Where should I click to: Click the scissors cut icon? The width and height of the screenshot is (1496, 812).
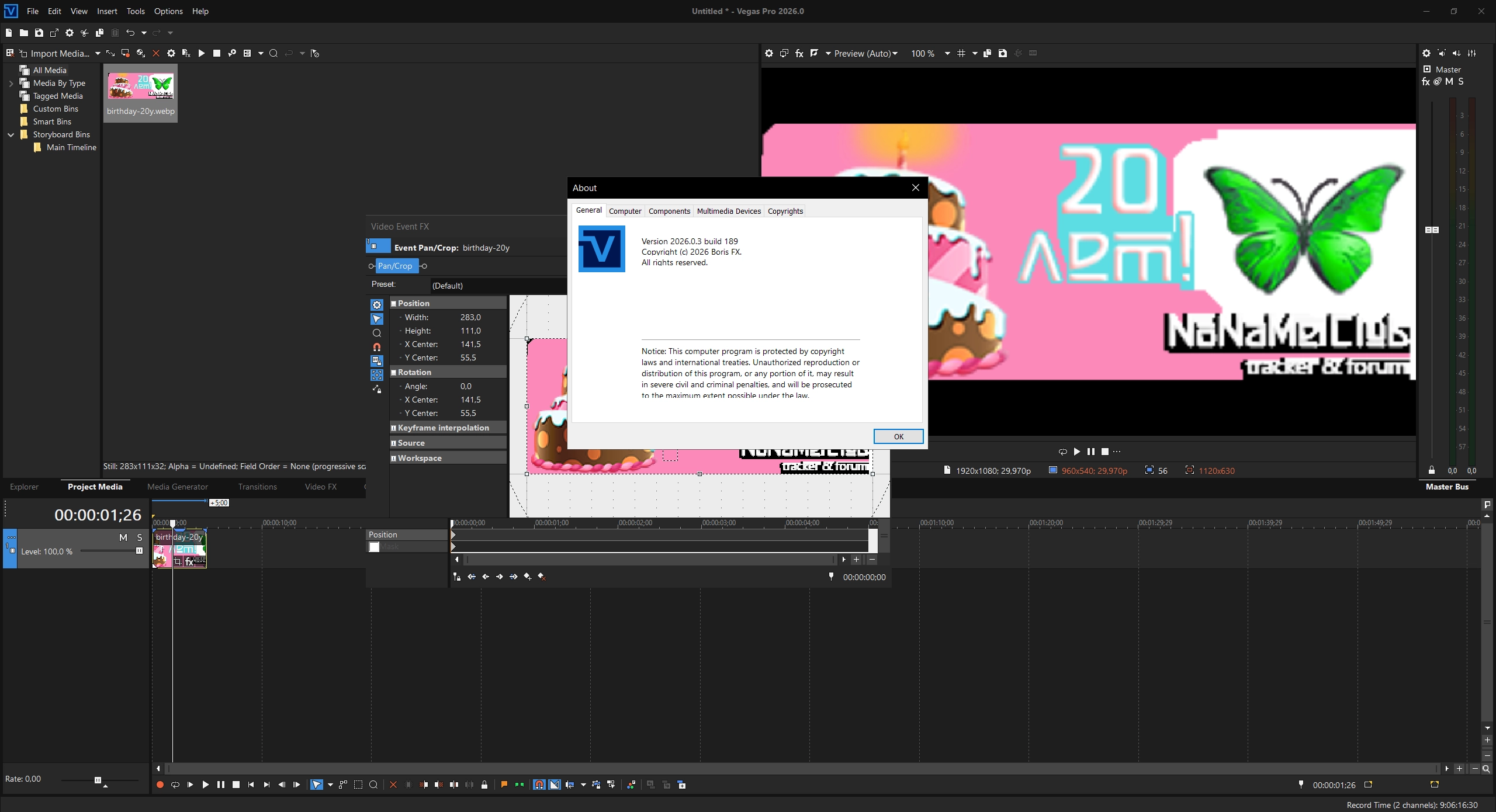pos(85,33)
